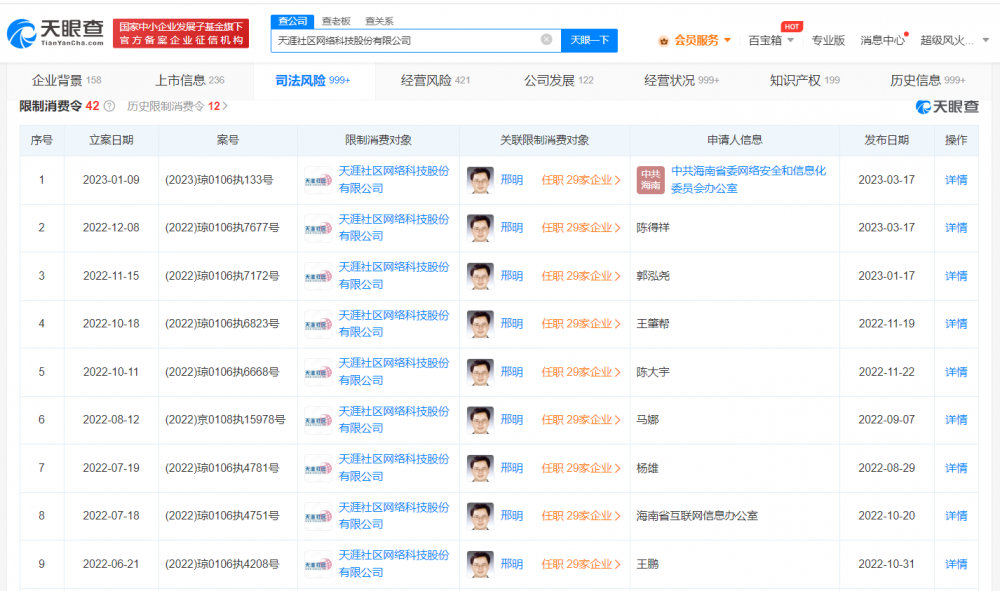Click the 天涯社区网络科技股份有限公司 link in row 4
This screenshot has width=1000, height=591.
click(x=393, y=324)
